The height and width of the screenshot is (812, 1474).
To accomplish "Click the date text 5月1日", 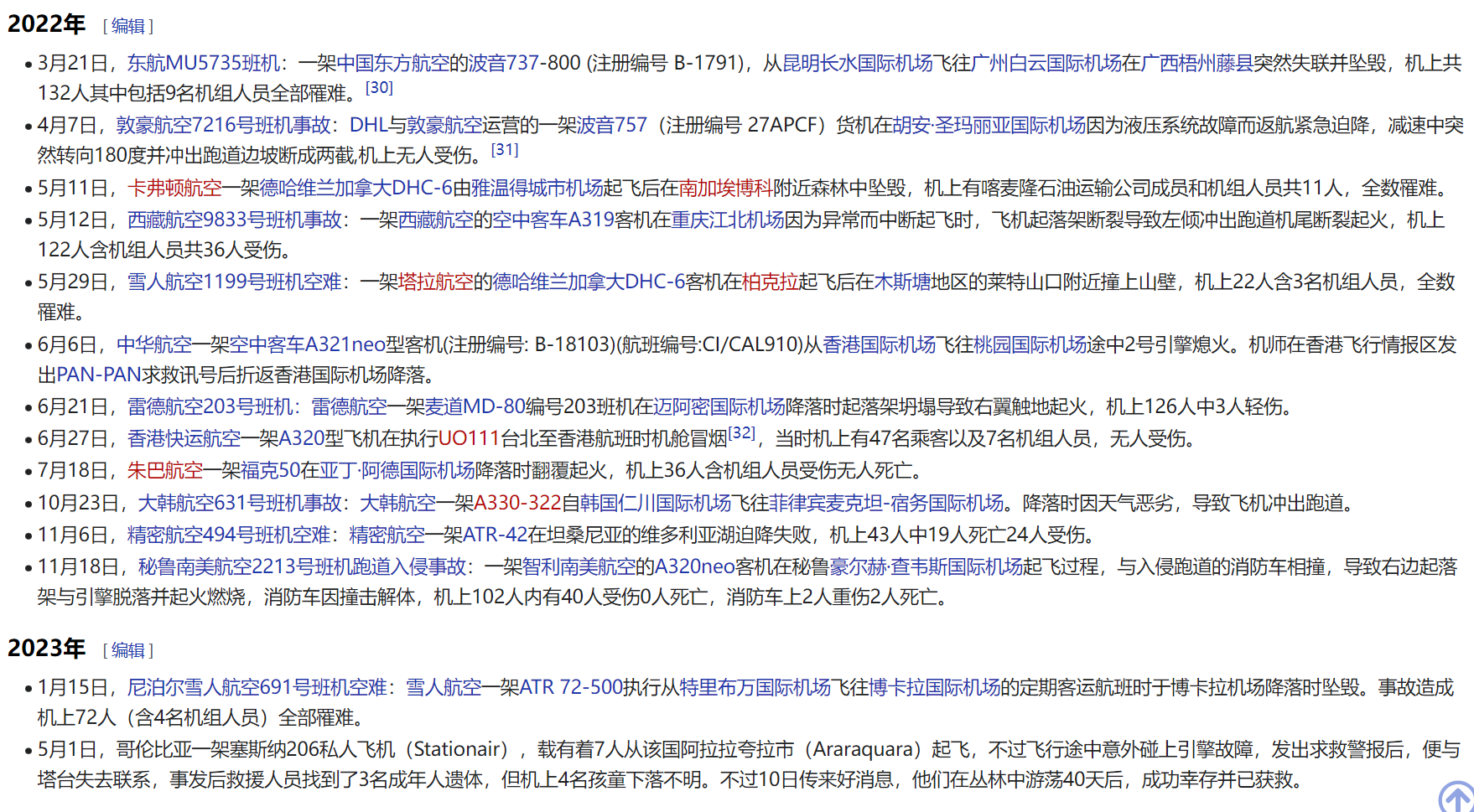I will pos(66,749).
